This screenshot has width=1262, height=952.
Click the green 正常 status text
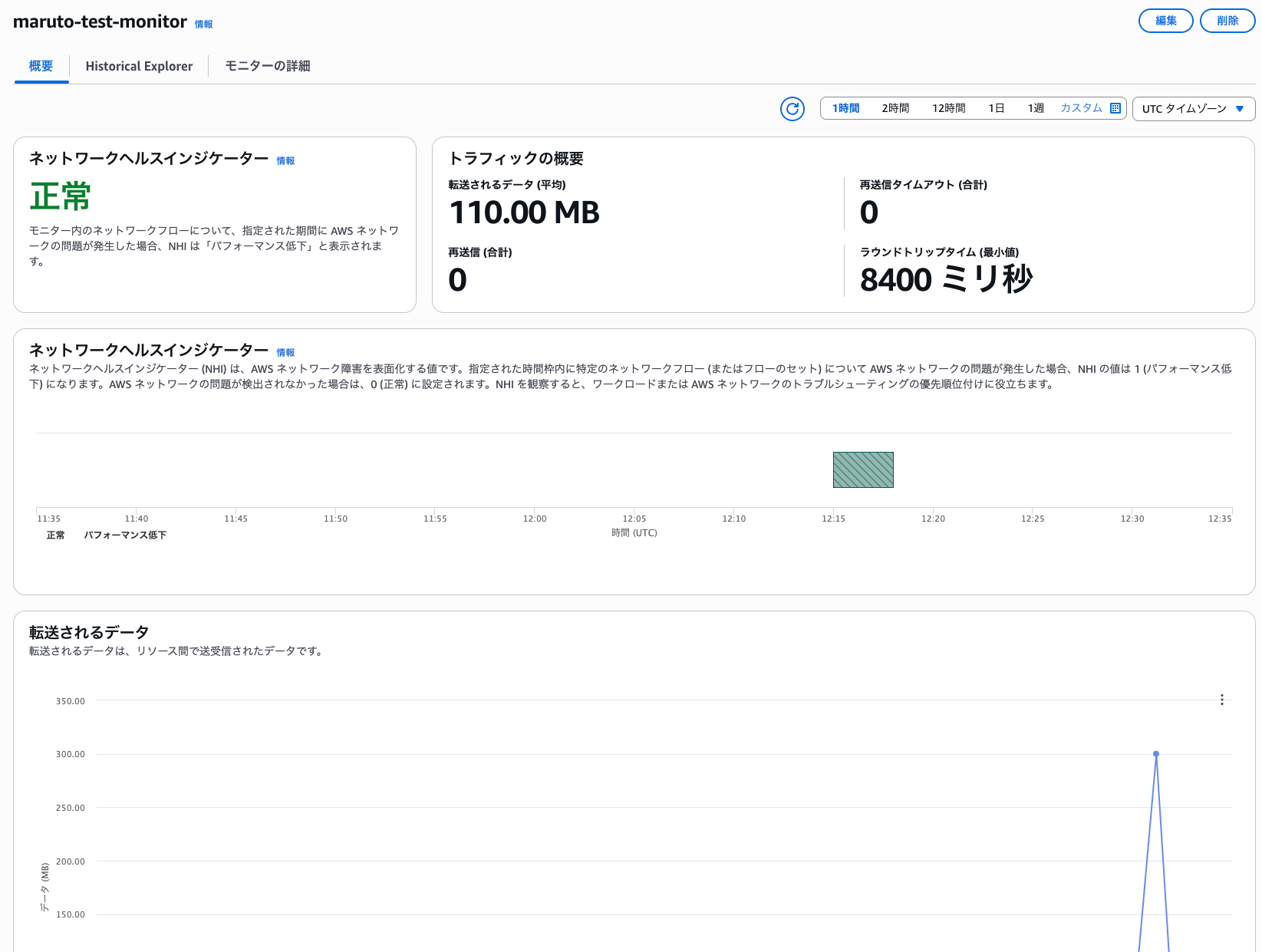pyautogui.click(x=60, y=196)
